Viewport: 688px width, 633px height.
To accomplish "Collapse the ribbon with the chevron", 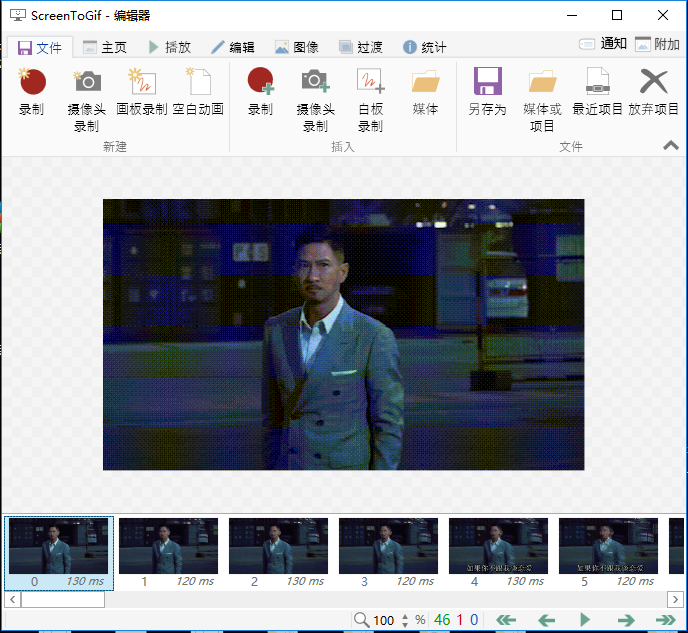I will tap(671, 145).
